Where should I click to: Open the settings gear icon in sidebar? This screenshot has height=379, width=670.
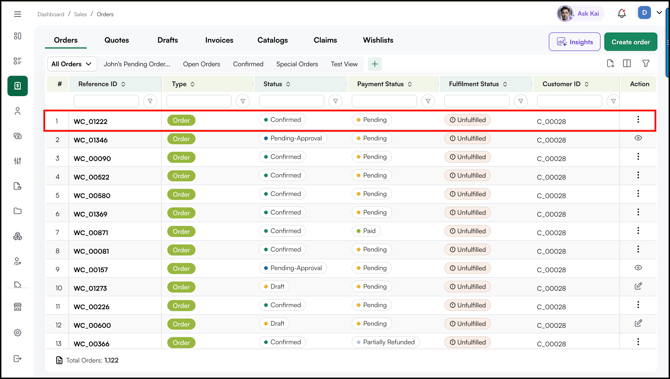18,333
